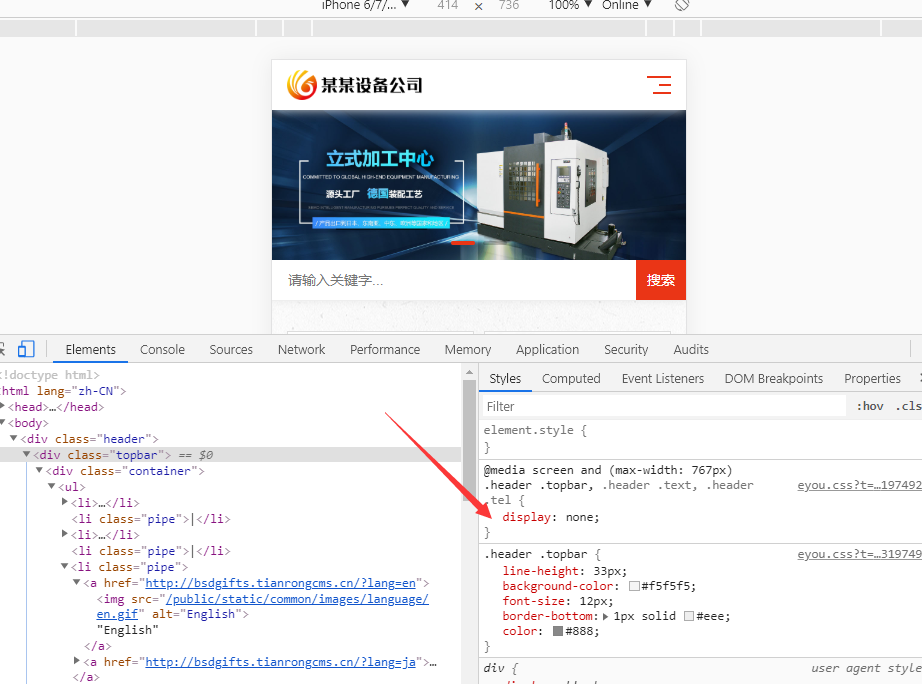This screenshot has height=684, width=922.
Task: Collapse the ul element node
Action: pos(52,486)
